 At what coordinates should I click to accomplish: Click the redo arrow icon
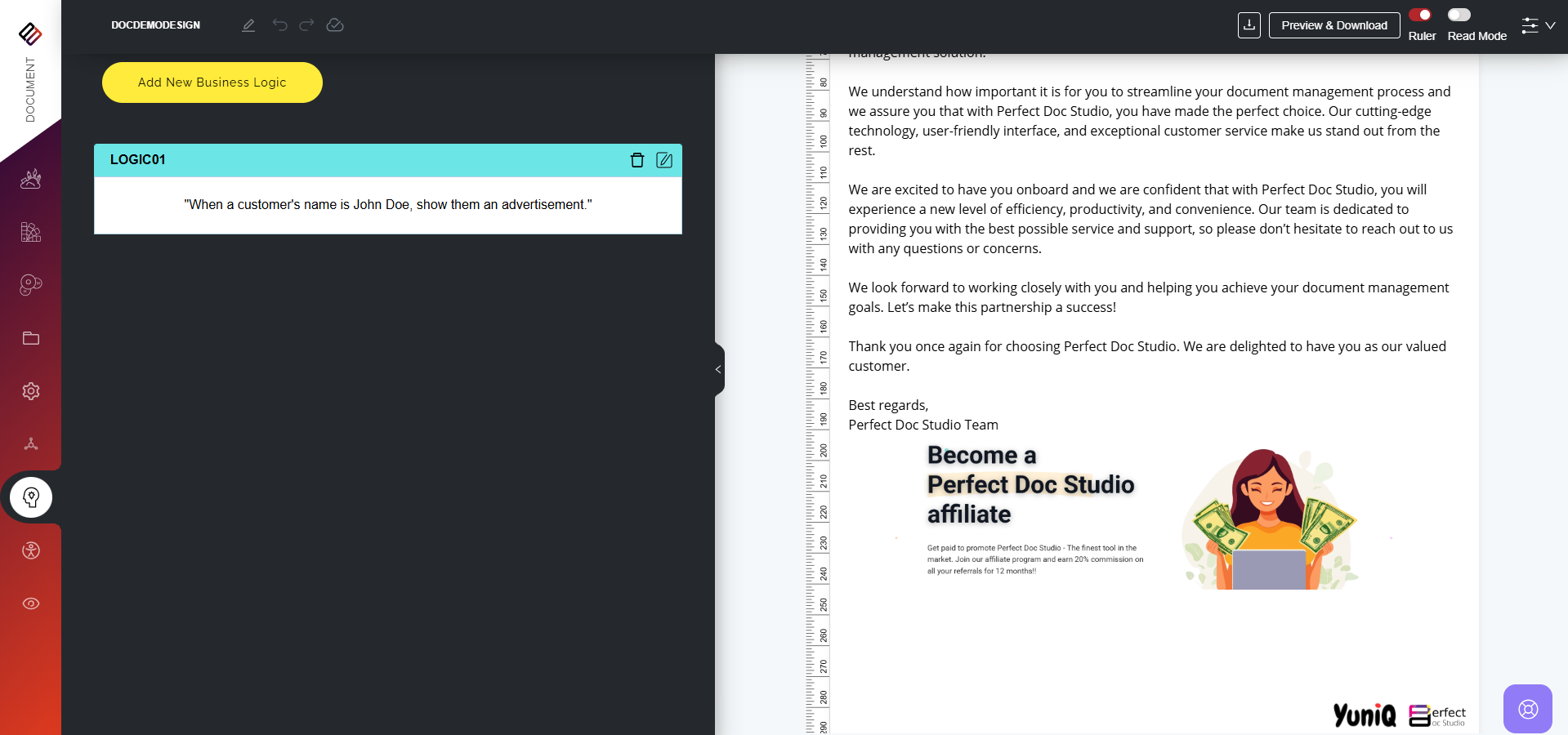point(306,25)
